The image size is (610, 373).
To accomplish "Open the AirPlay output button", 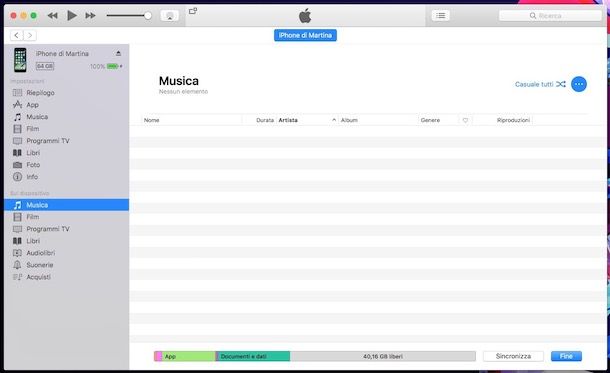I will 170,16.
